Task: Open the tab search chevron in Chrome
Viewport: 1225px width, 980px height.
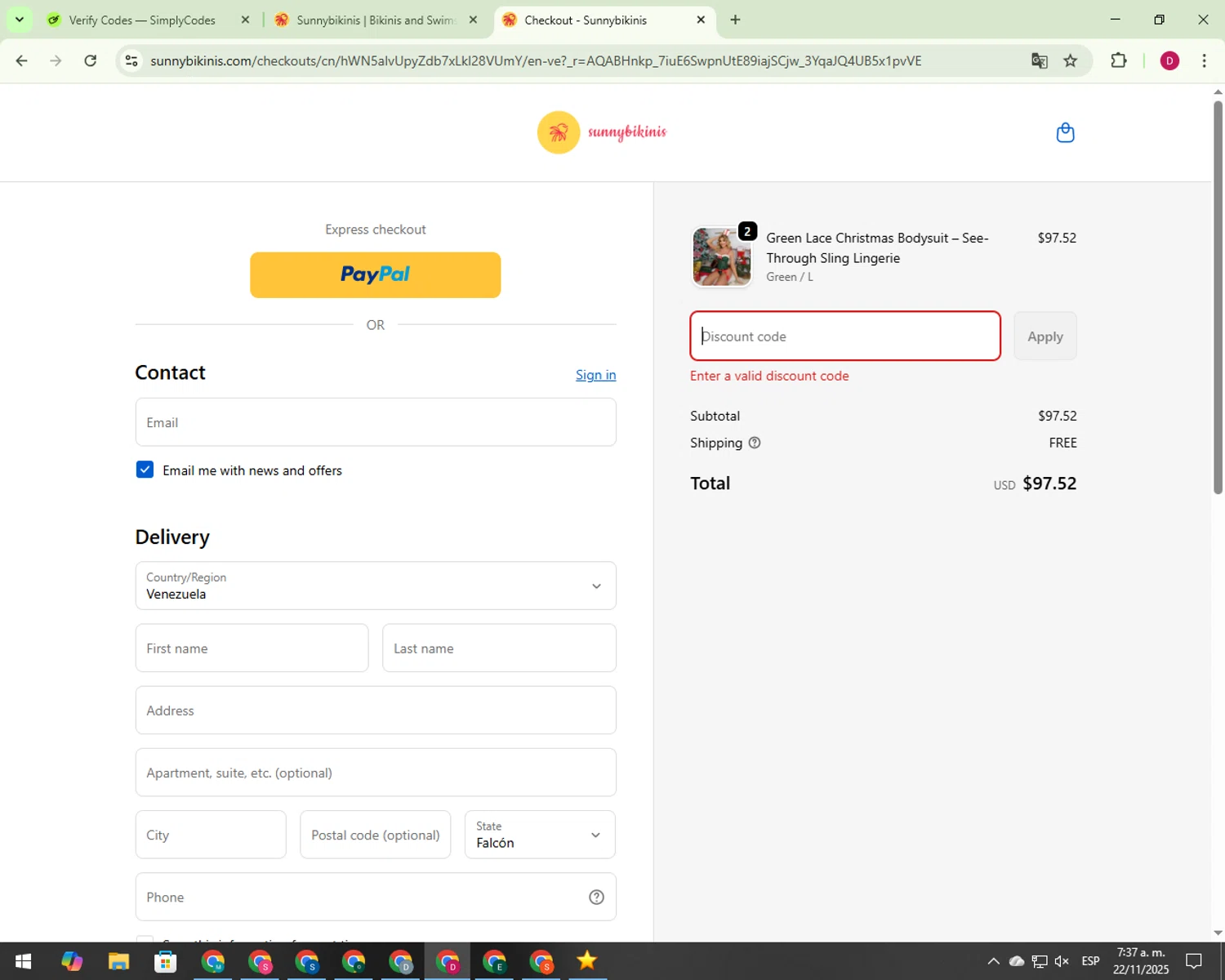Action: [x=19, y=20]
